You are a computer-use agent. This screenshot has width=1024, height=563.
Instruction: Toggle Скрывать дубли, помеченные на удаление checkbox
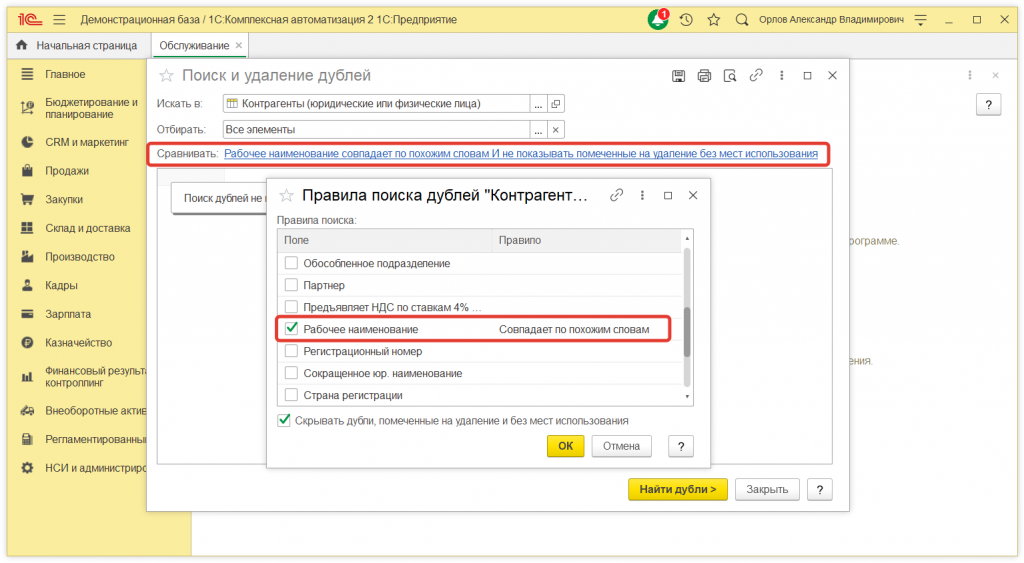[x=284, y=421]
